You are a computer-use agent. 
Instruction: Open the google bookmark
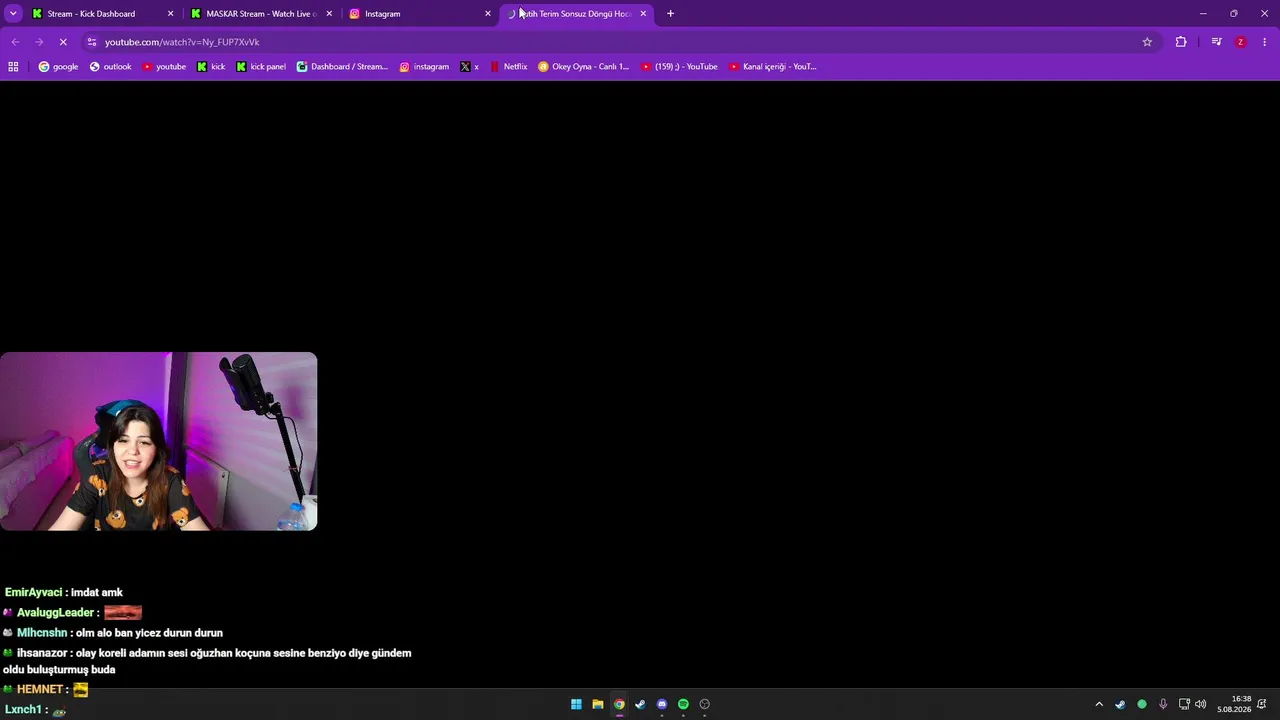pyautogui.click(x=58, y=67)
